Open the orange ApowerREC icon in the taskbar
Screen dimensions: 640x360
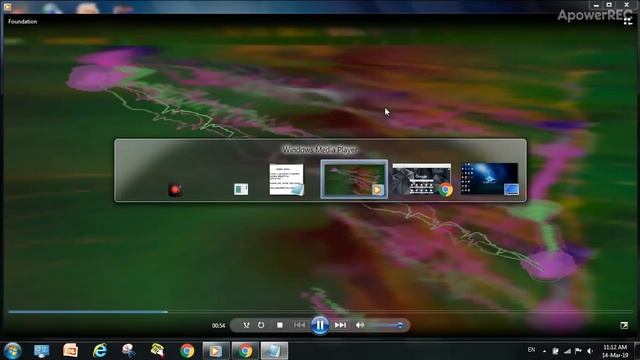click(70, 351)
